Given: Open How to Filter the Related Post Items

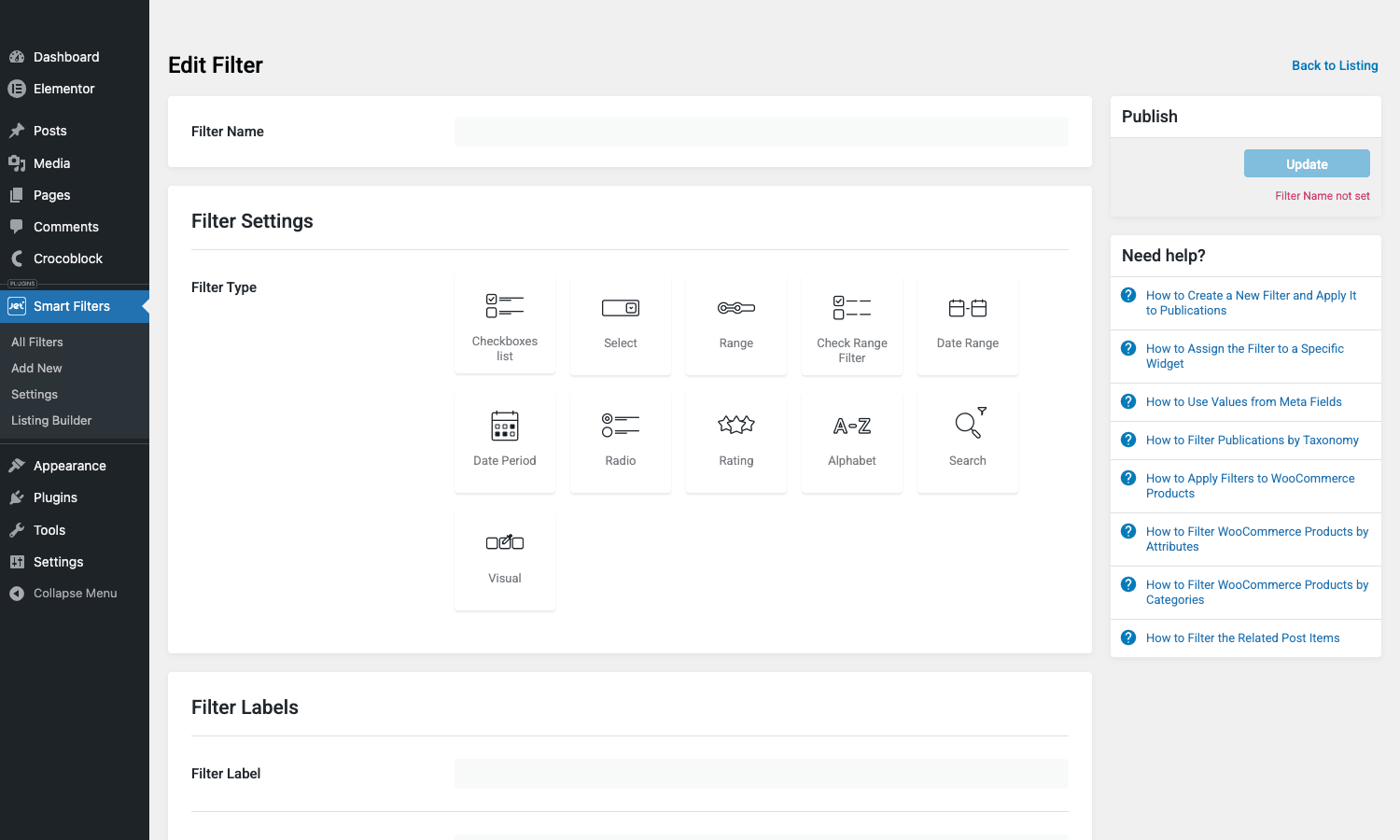Looking at the screenshot, I should pyautogui.click(x=1243, y=637).
